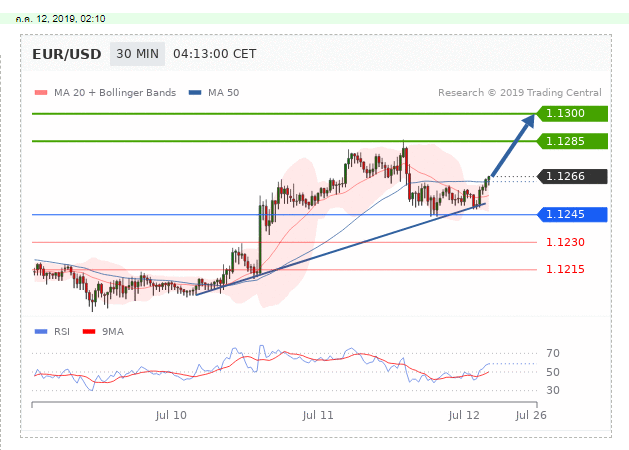Click the MA 20 + Bollinger Bands legend swatch
The image size is (629, 450).
pyautogui.click(x=41, y=93)
